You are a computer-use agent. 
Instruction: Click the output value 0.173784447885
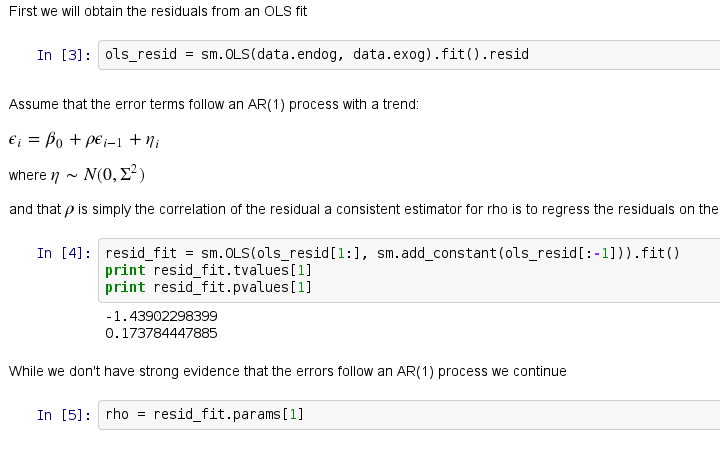(x=161, y=332)
